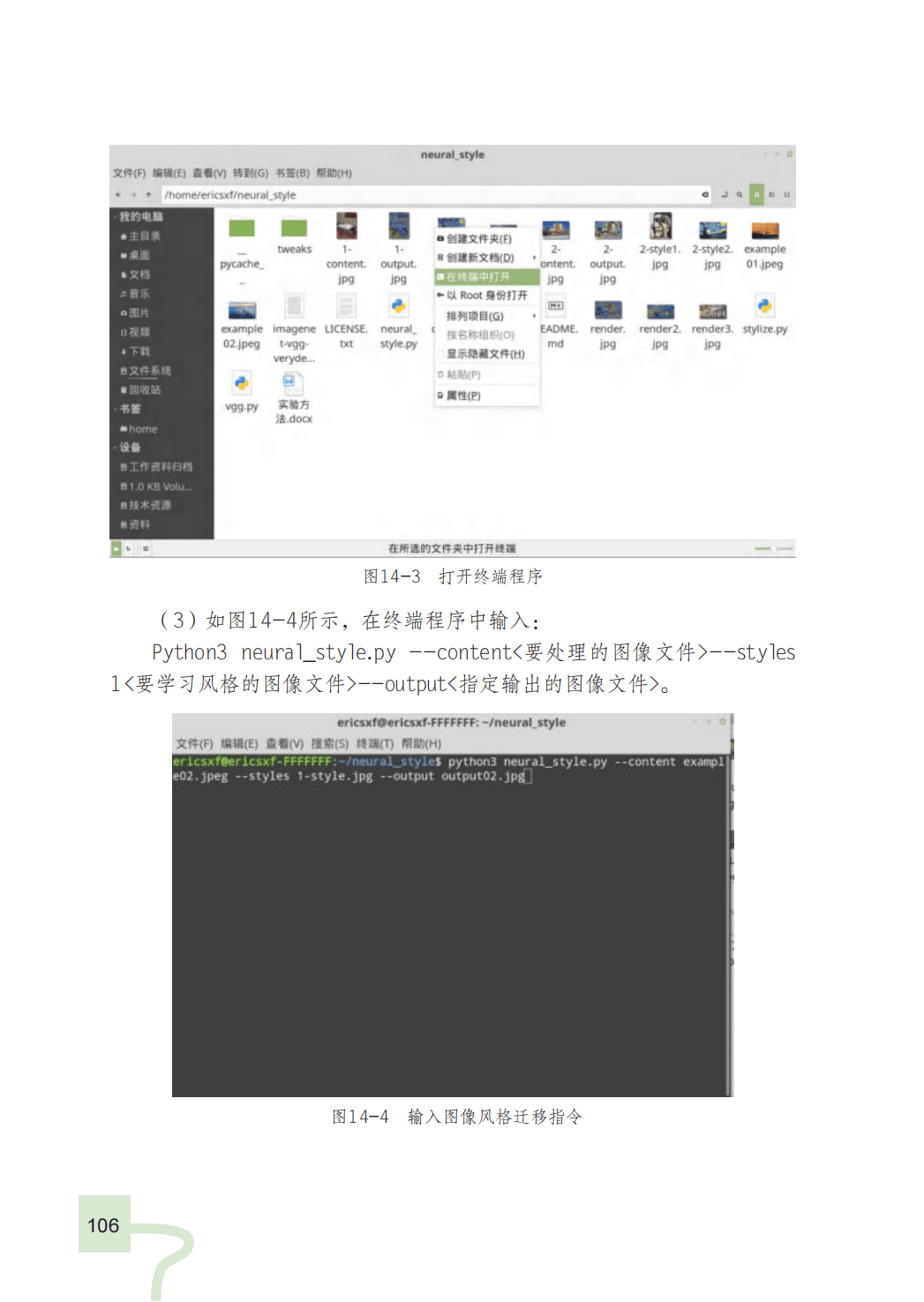
Task: Open the stylize.py Python file
Action: 764,308
